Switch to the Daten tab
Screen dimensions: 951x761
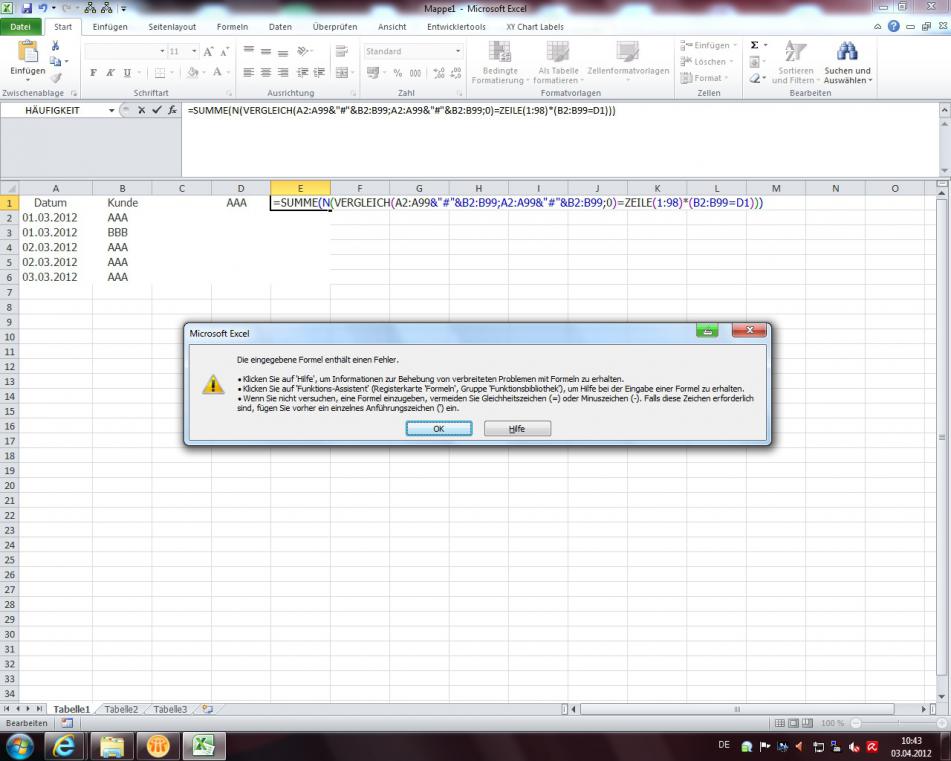[x=280, y=27]
